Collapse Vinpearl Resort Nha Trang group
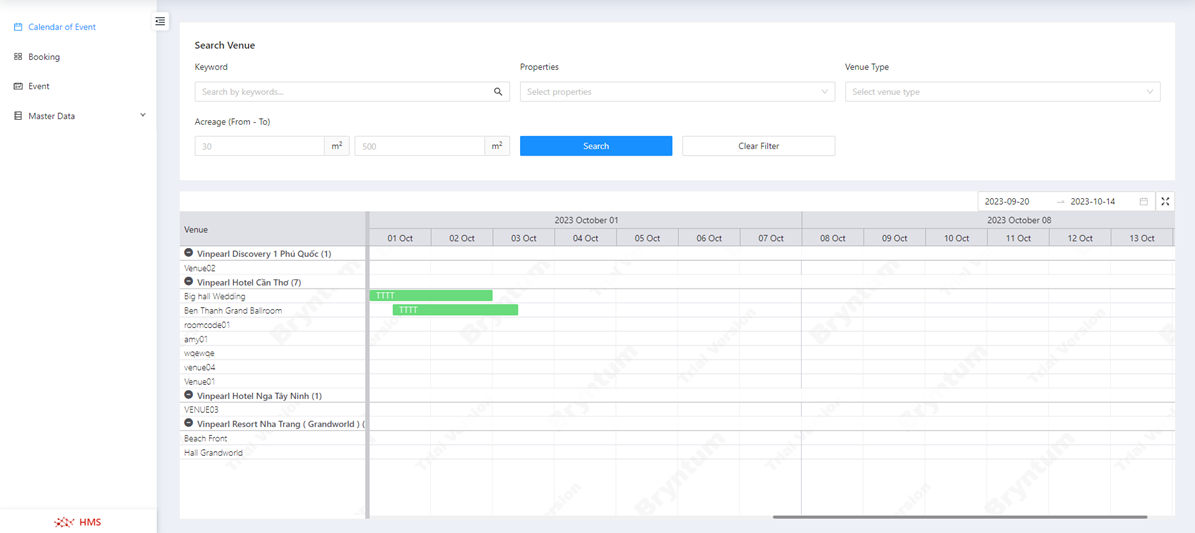The image size is (1195, 533). coord(188,424)
